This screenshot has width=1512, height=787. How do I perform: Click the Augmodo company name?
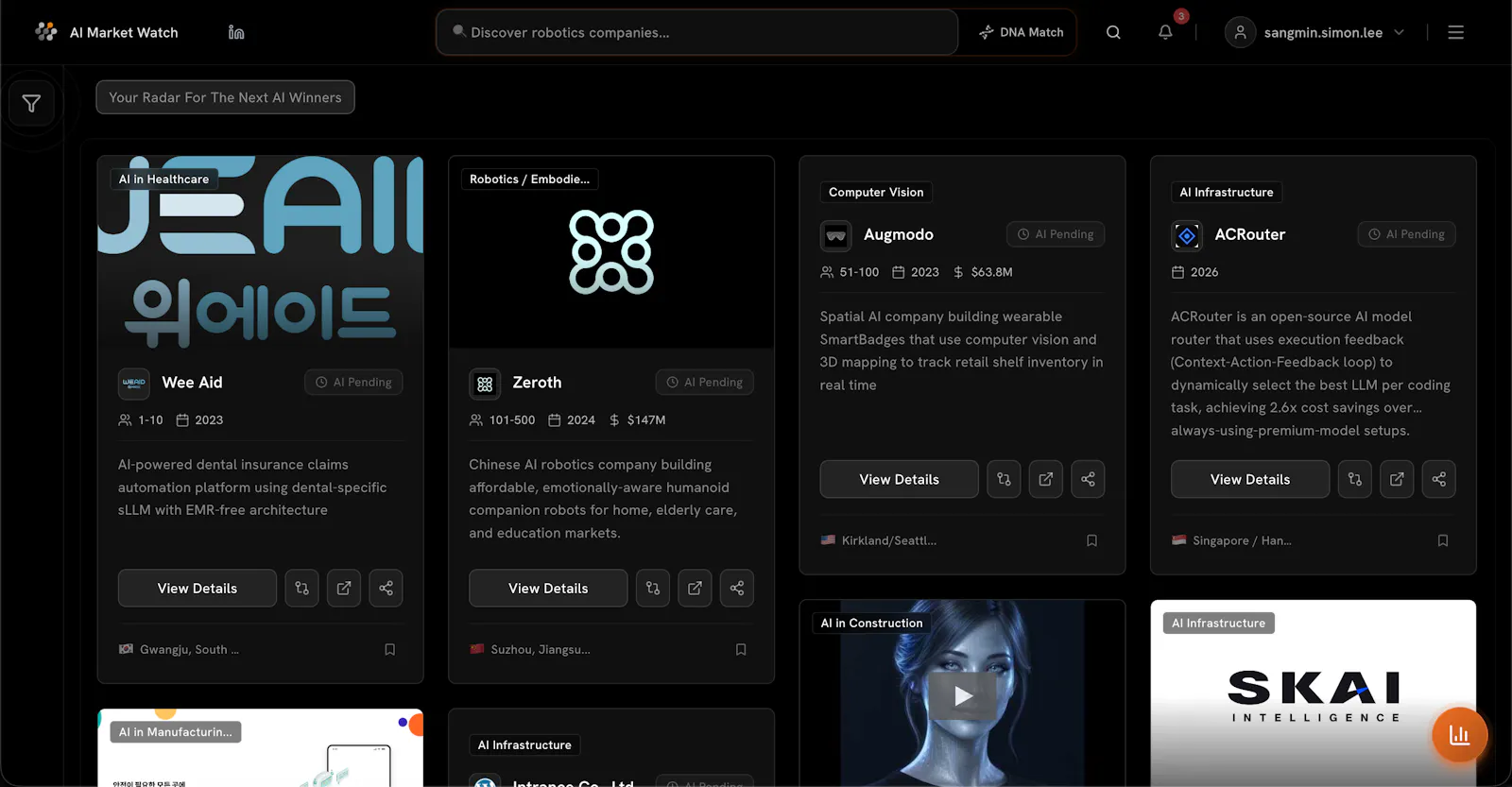coord(899,234)
